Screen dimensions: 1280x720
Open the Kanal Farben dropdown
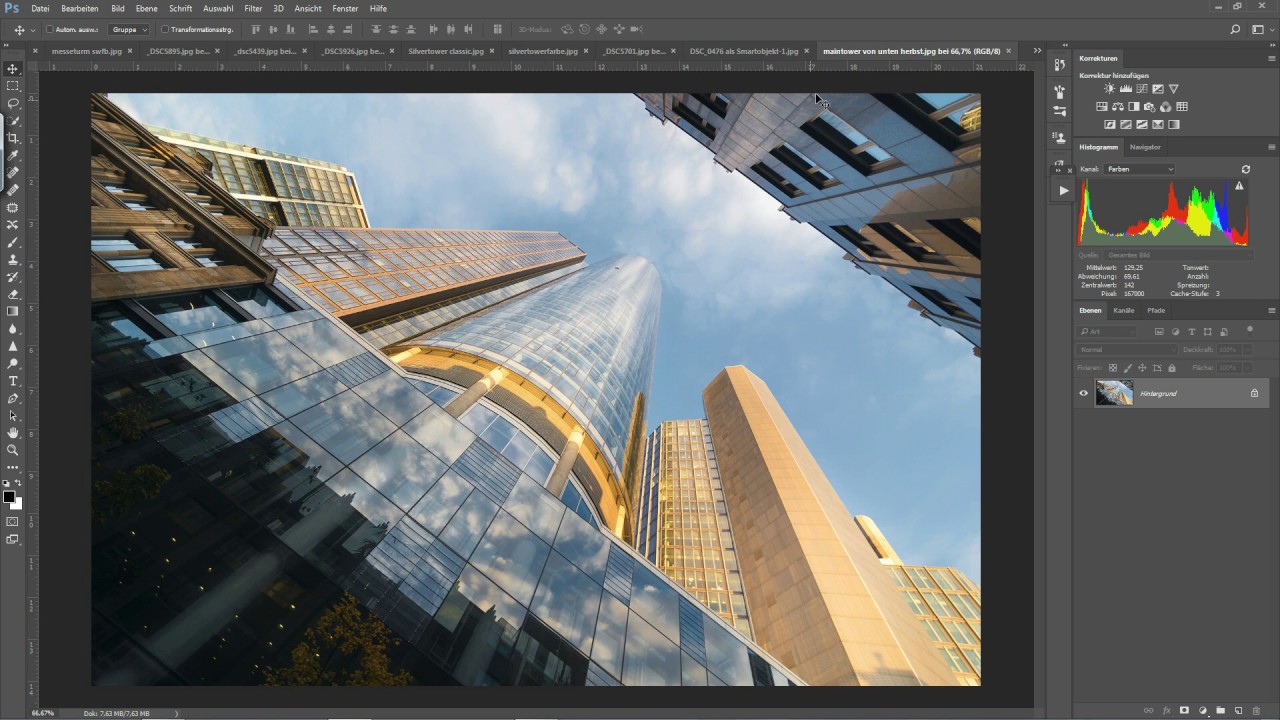click(x=1140, y=169)
